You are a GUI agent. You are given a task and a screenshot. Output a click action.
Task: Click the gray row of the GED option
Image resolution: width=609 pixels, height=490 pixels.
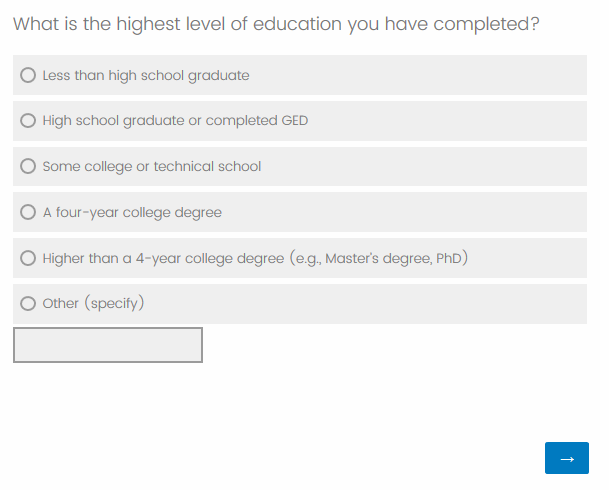450,121
